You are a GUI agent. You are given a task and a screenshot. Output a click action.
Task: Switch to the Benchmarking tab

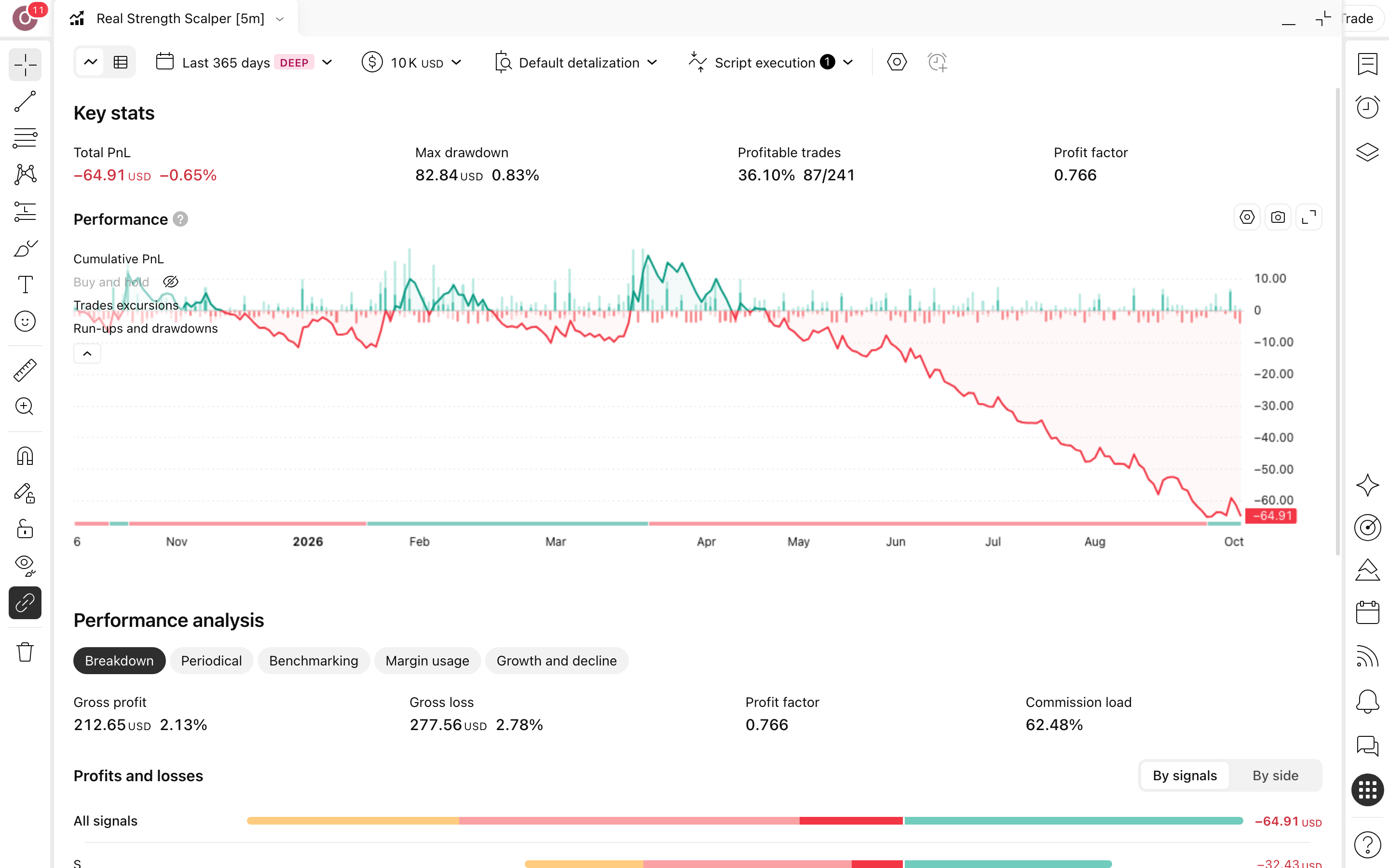click(313, 661)
